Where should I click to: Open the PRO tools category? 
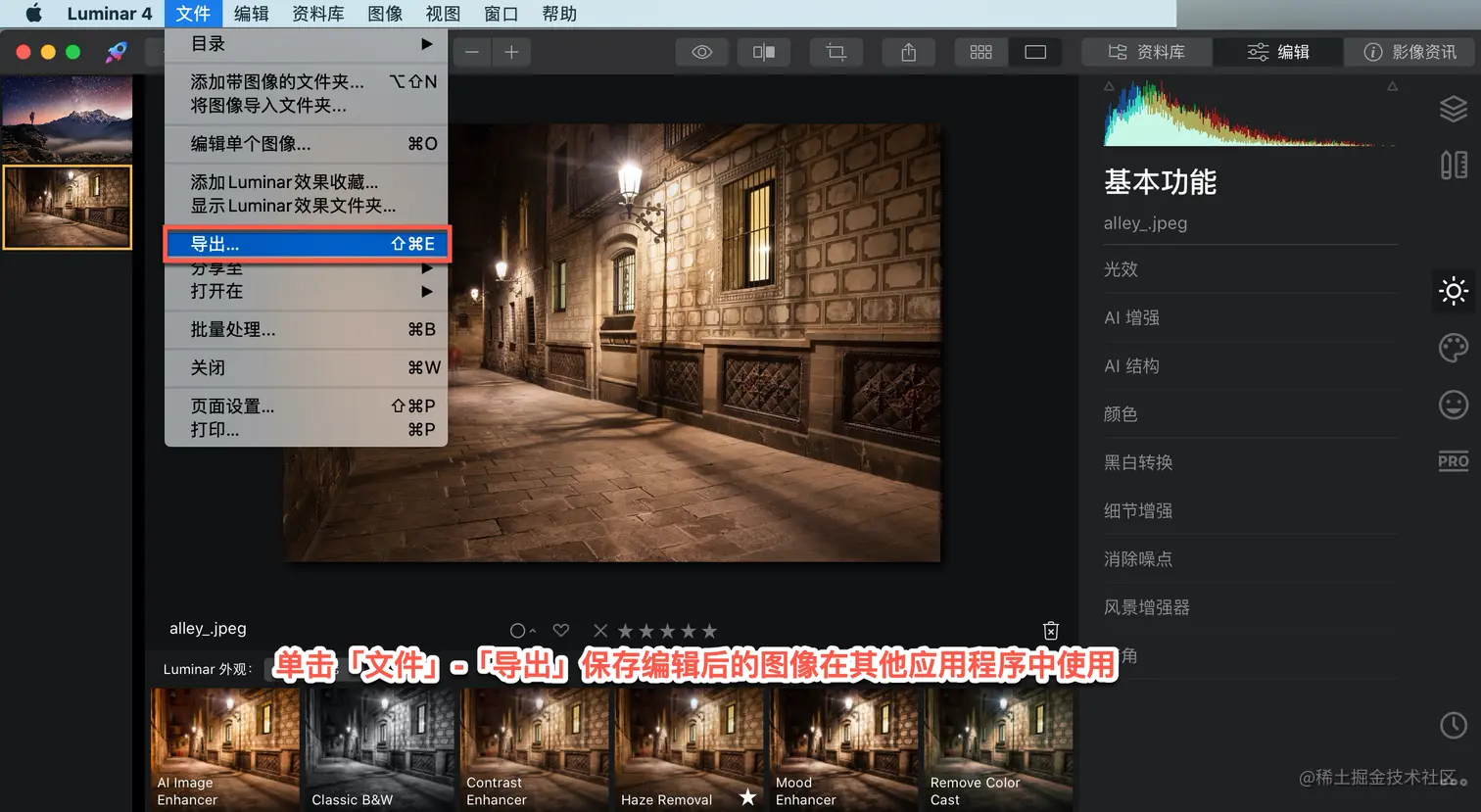coord(1454,460)
